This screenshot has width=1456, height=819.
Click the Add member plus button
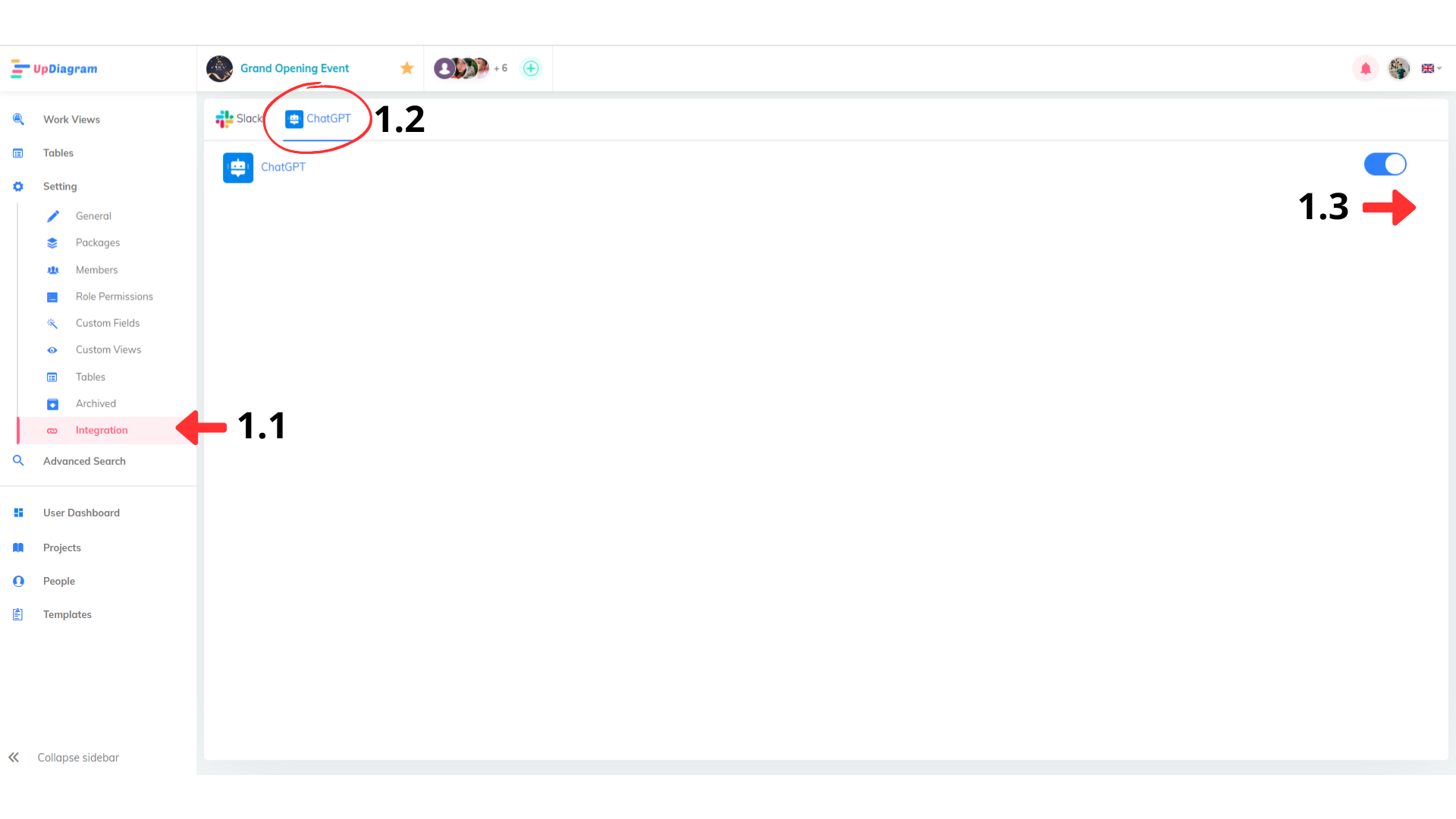tap(531, 68)
